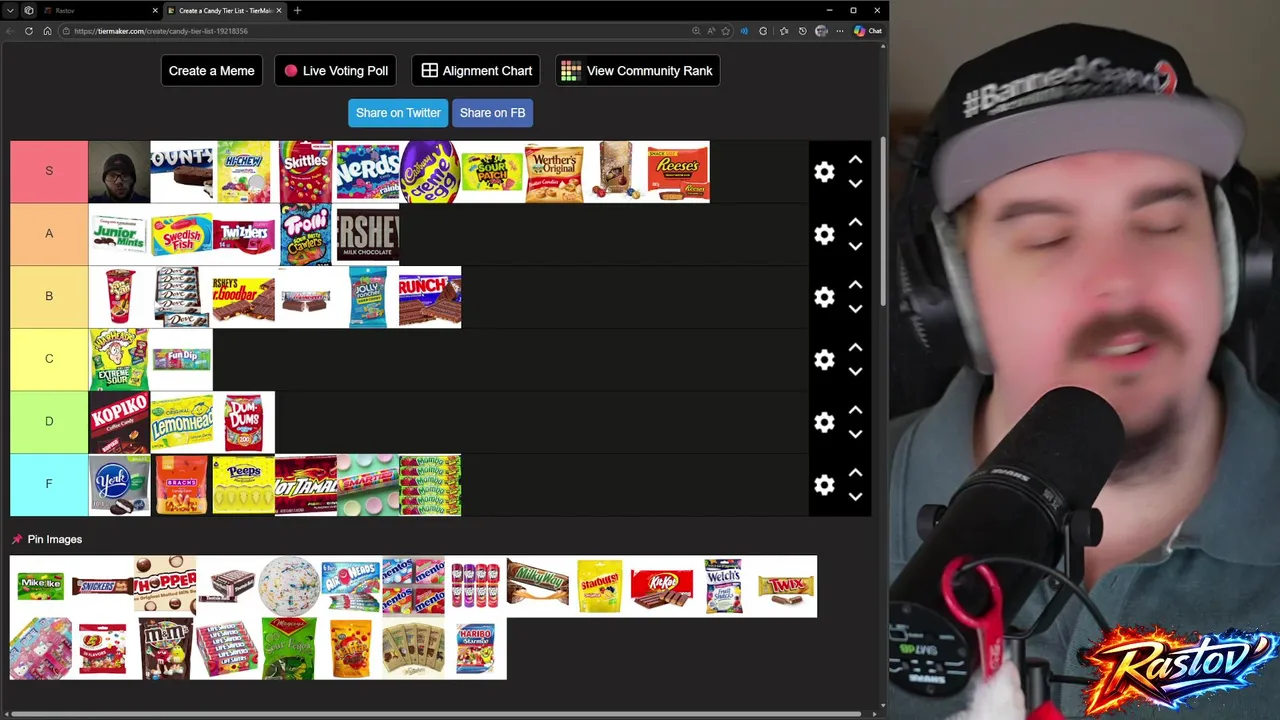The height and width of the screenshot is (720, 1280).
Task: Open settings gear for B tier row
Action: pos(824,297)
